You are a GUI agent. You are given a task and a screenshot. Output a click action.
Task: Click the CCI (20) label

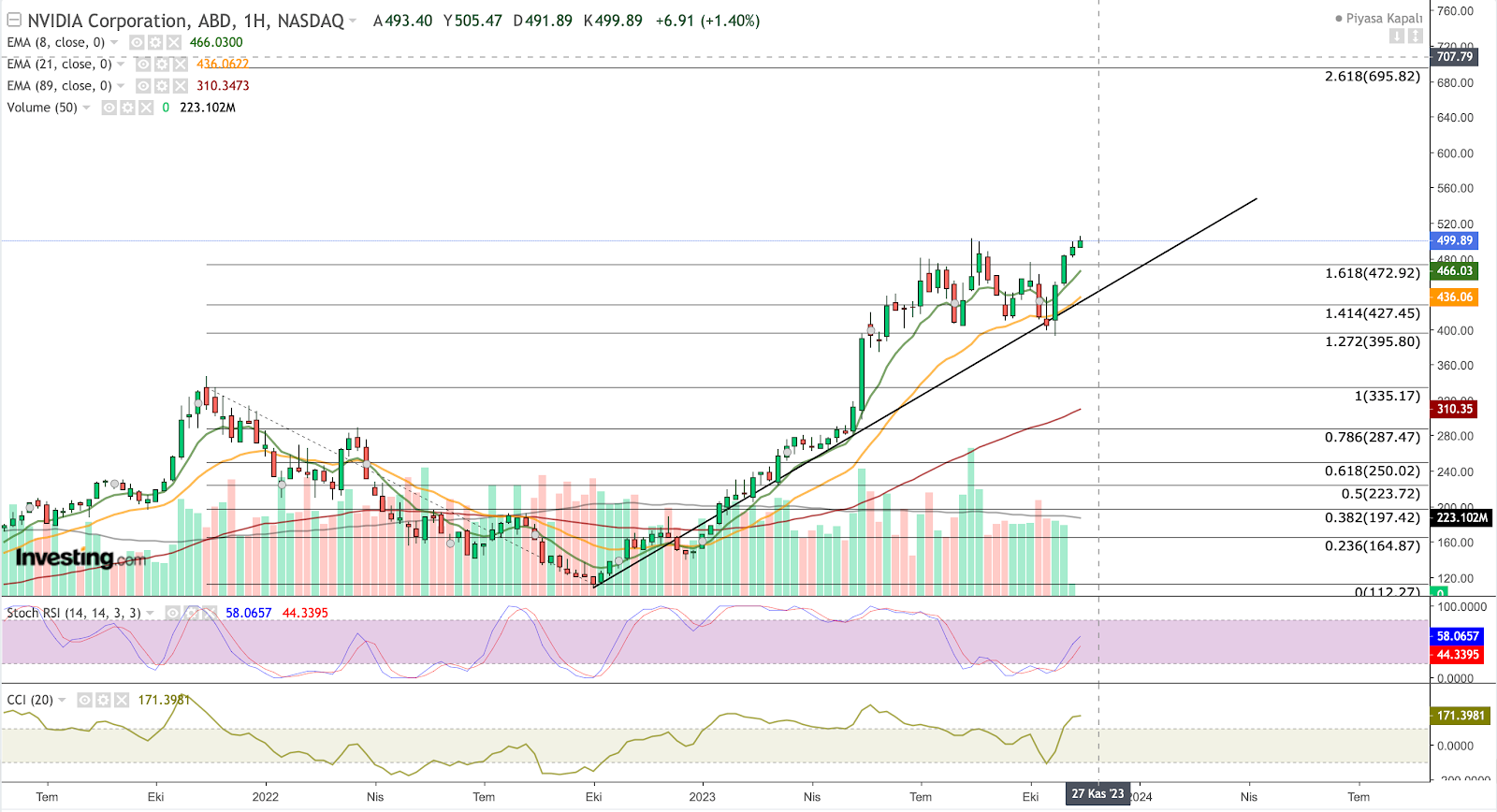click(x=30, y=700)
